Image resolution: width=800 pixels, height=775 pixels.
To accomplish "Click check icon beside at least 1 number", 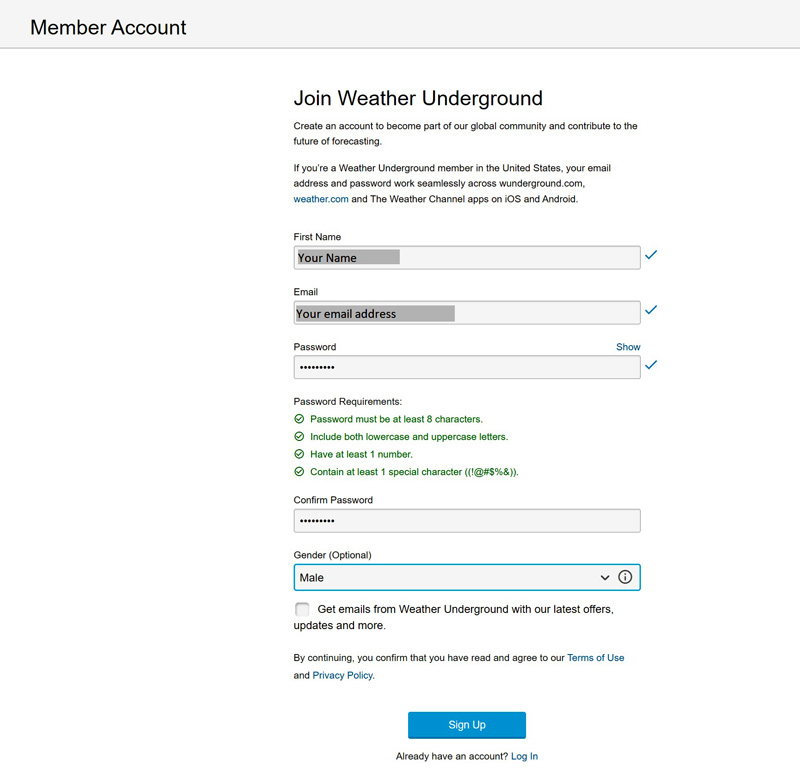I will (299, 454).
